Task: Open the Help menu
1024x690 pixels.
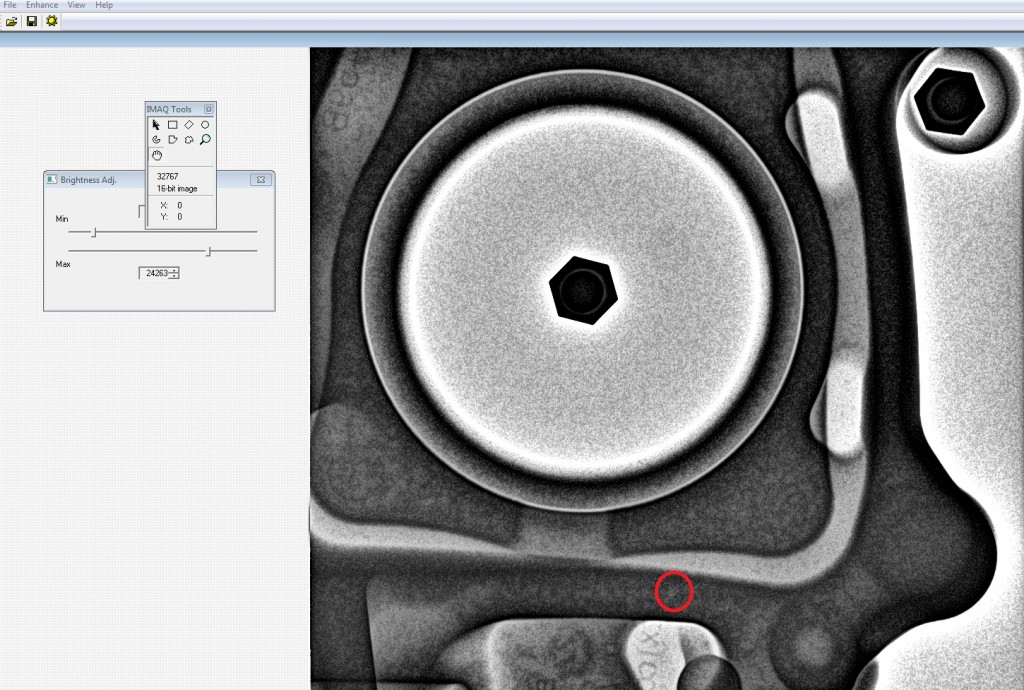Action: [104, 5]
